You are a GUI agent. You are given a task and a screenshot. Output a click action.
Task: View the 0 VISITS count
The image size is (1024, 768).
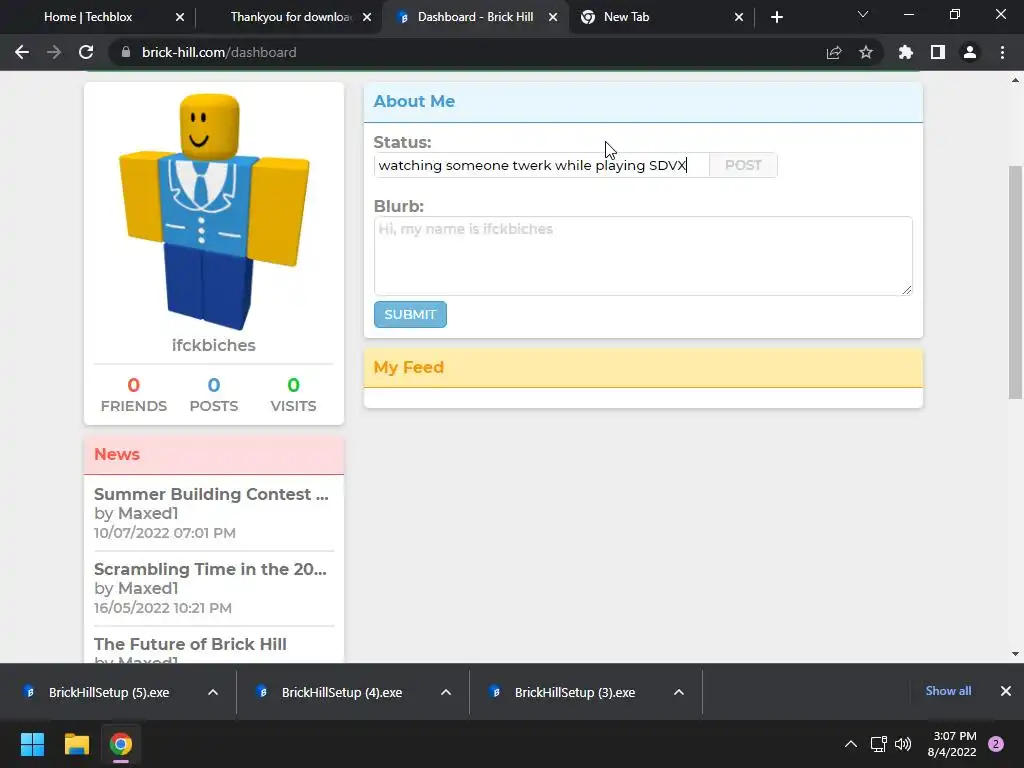[293, 395]
